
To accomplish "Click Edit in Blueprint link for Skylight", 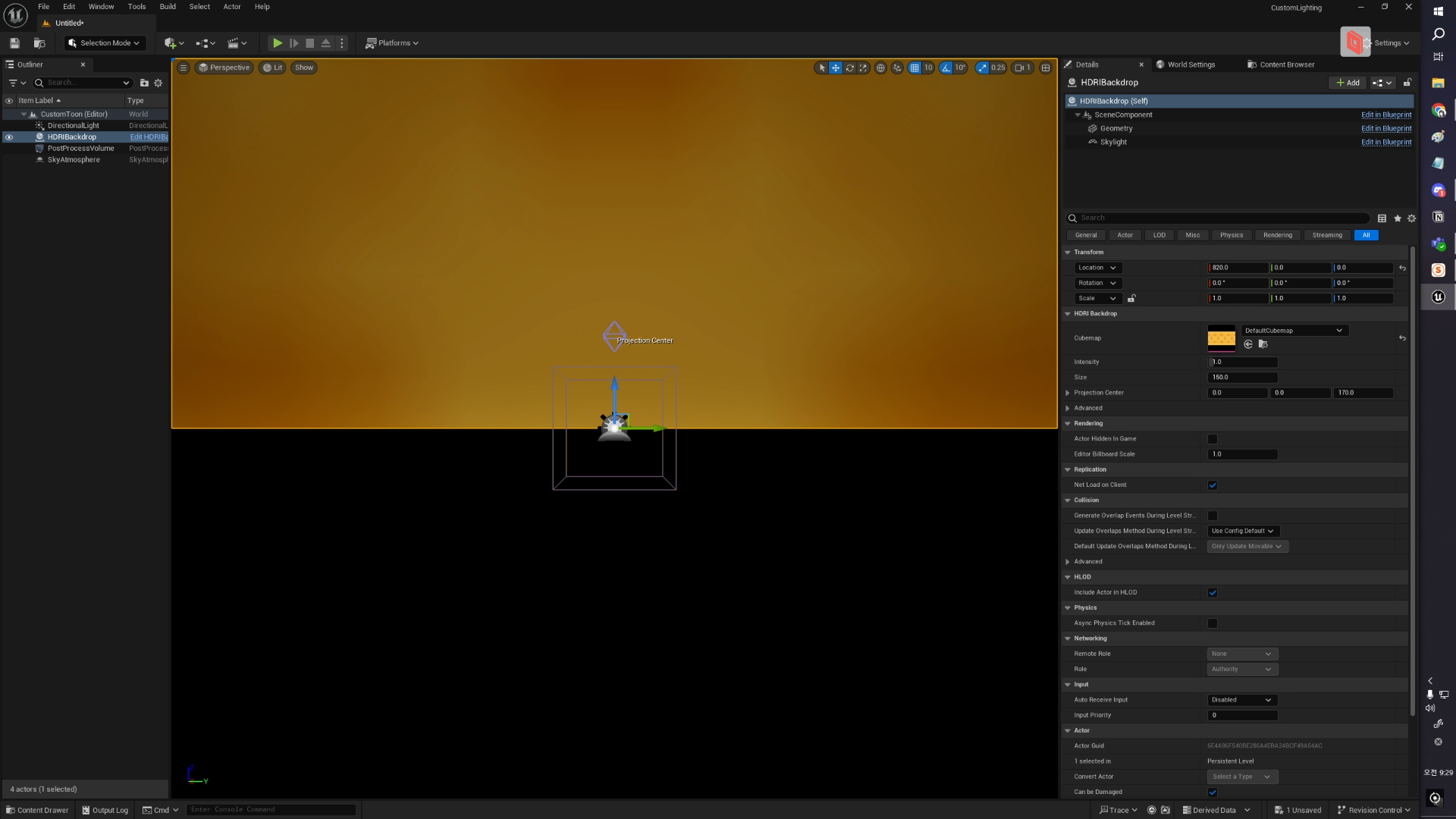I will point(1385,142).
